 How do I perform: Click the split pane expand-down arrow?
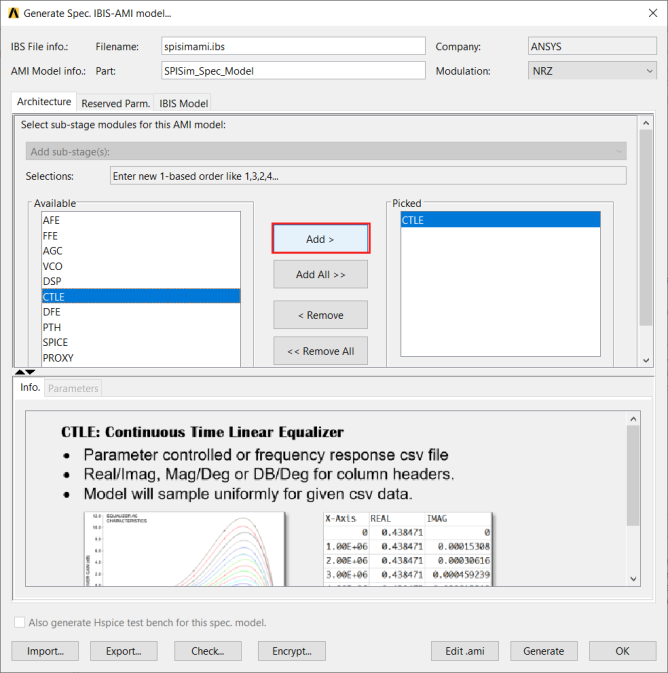[x=30, y=372]
